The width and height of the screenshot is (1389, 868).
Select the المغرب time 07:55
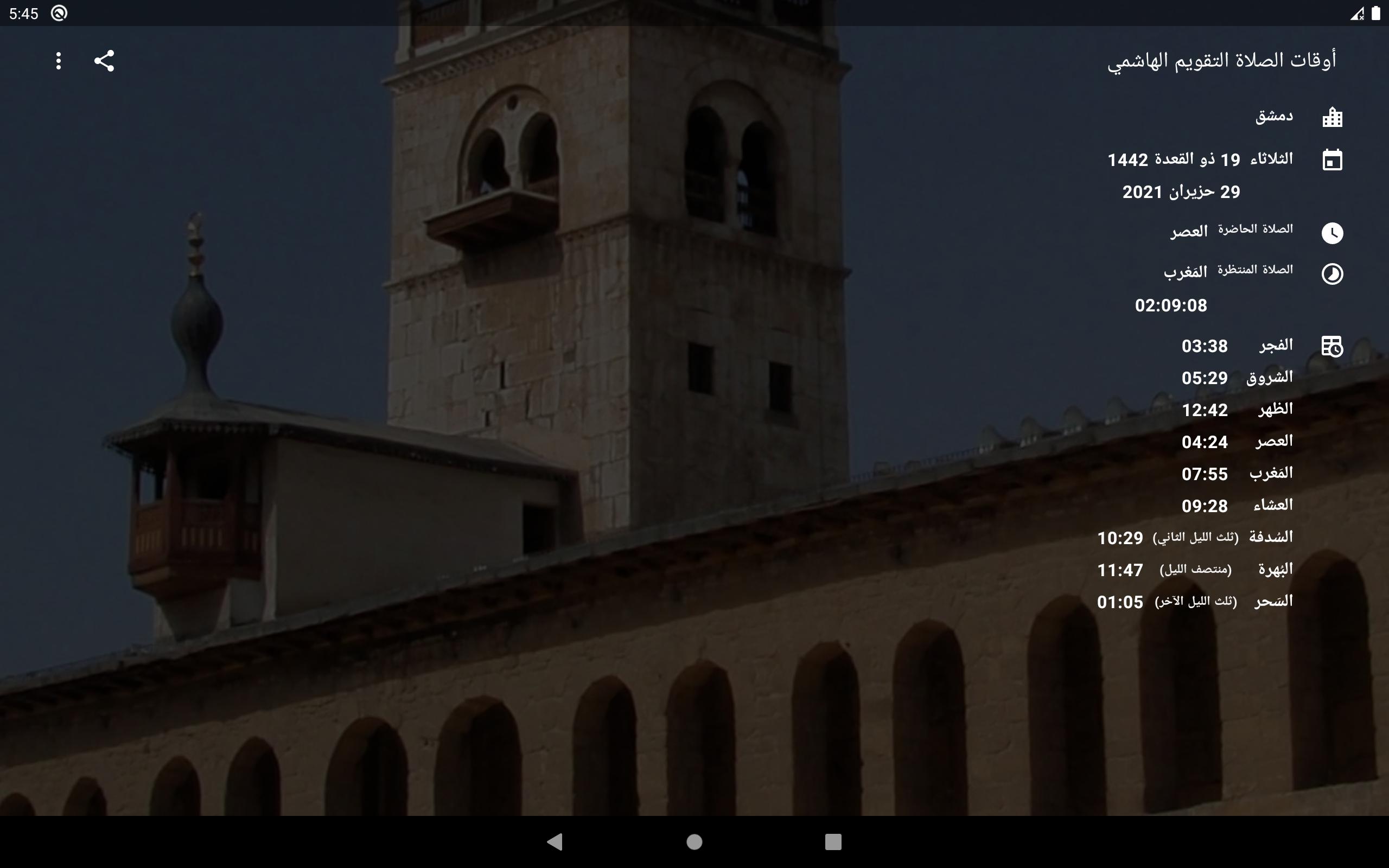[1204, 474]
